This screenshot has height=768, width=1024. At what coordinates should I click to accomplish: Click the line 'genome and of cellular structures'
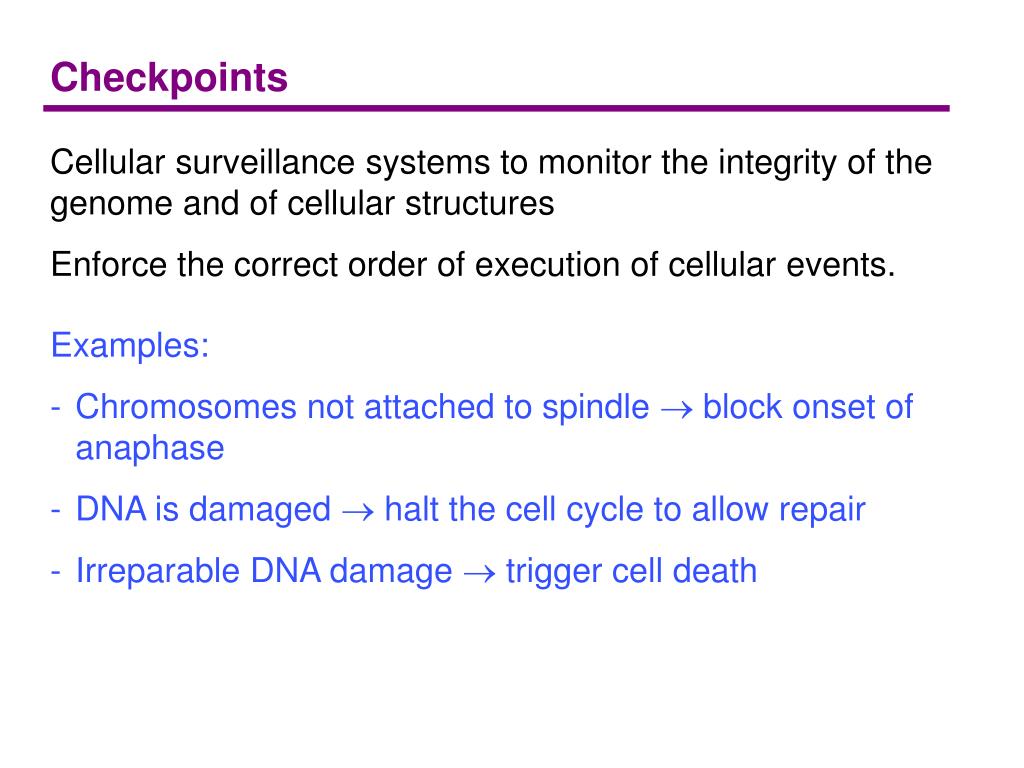(x=302, y=204)
